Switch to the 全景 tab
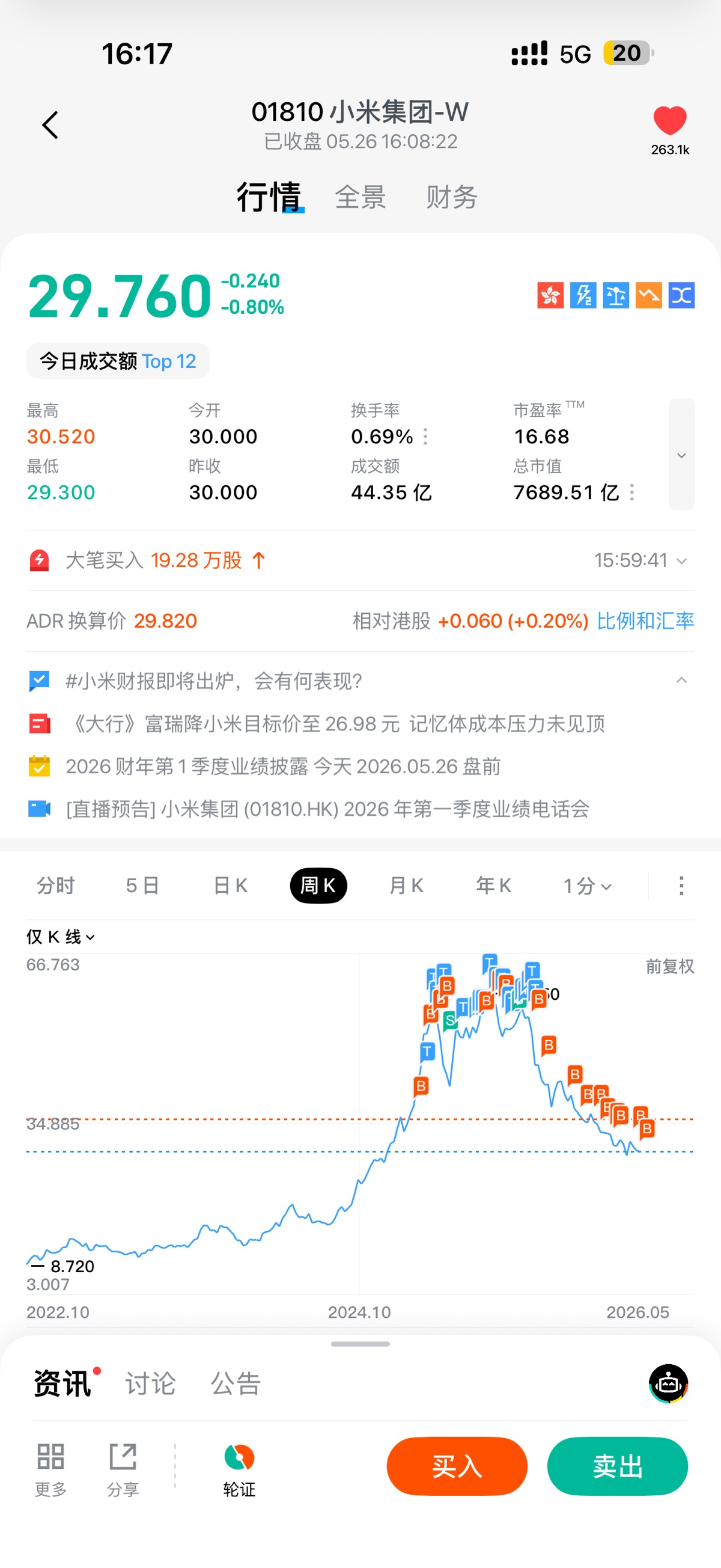The height and width of the screenshot is (1568, 721). (360, 197)
